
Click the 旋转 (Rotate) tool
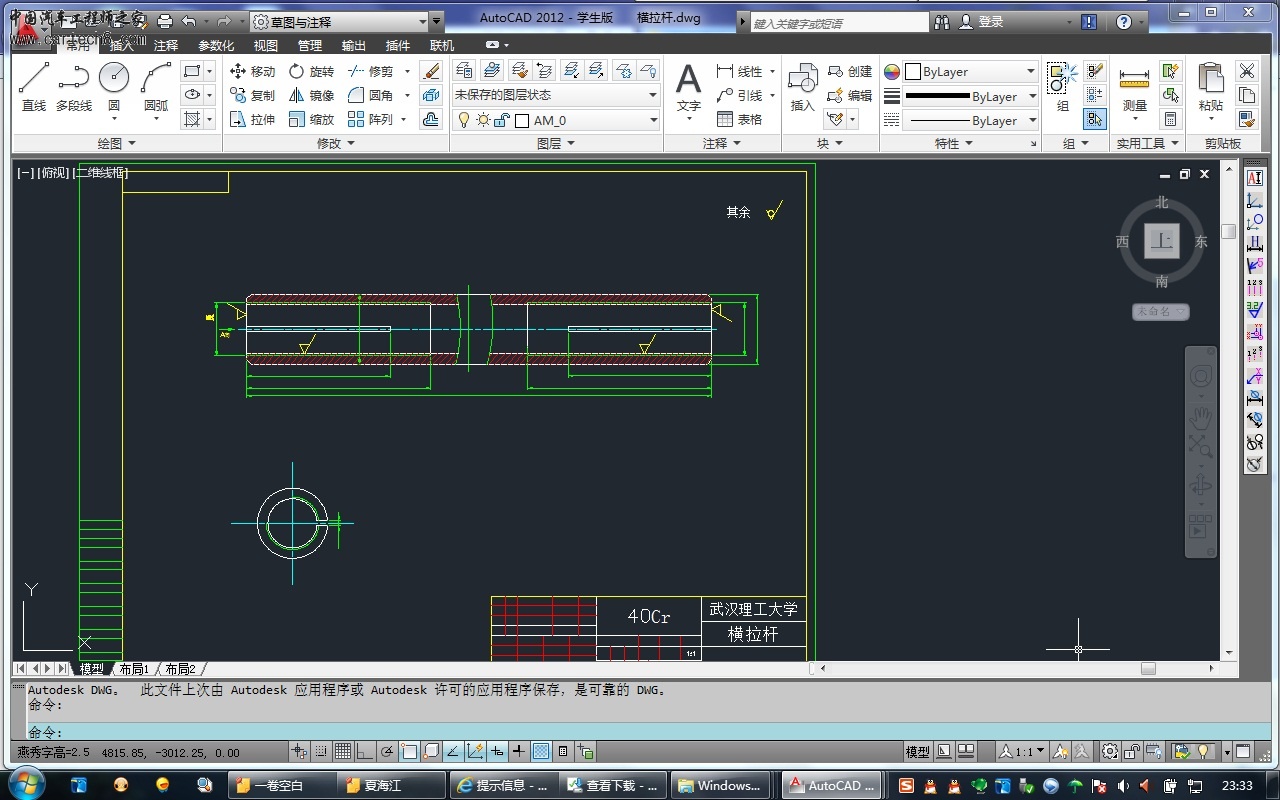coord(311,71)
